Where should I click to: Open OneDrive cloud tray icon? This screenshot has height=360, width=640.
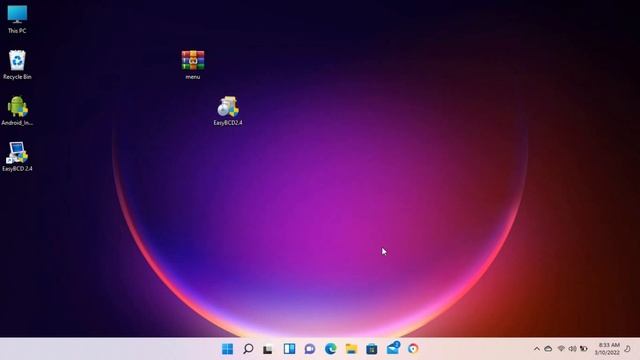click(x=548, y=349)
